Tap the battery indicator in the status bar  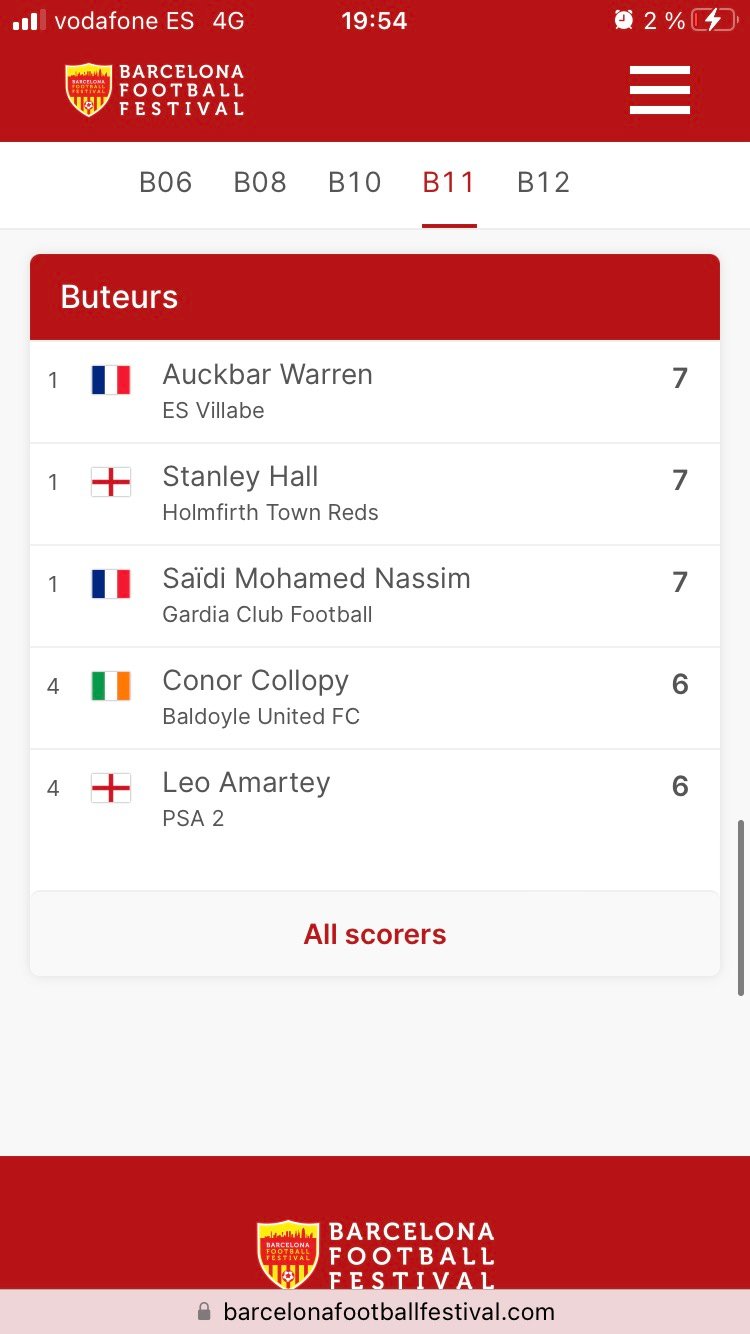[713, 21]
